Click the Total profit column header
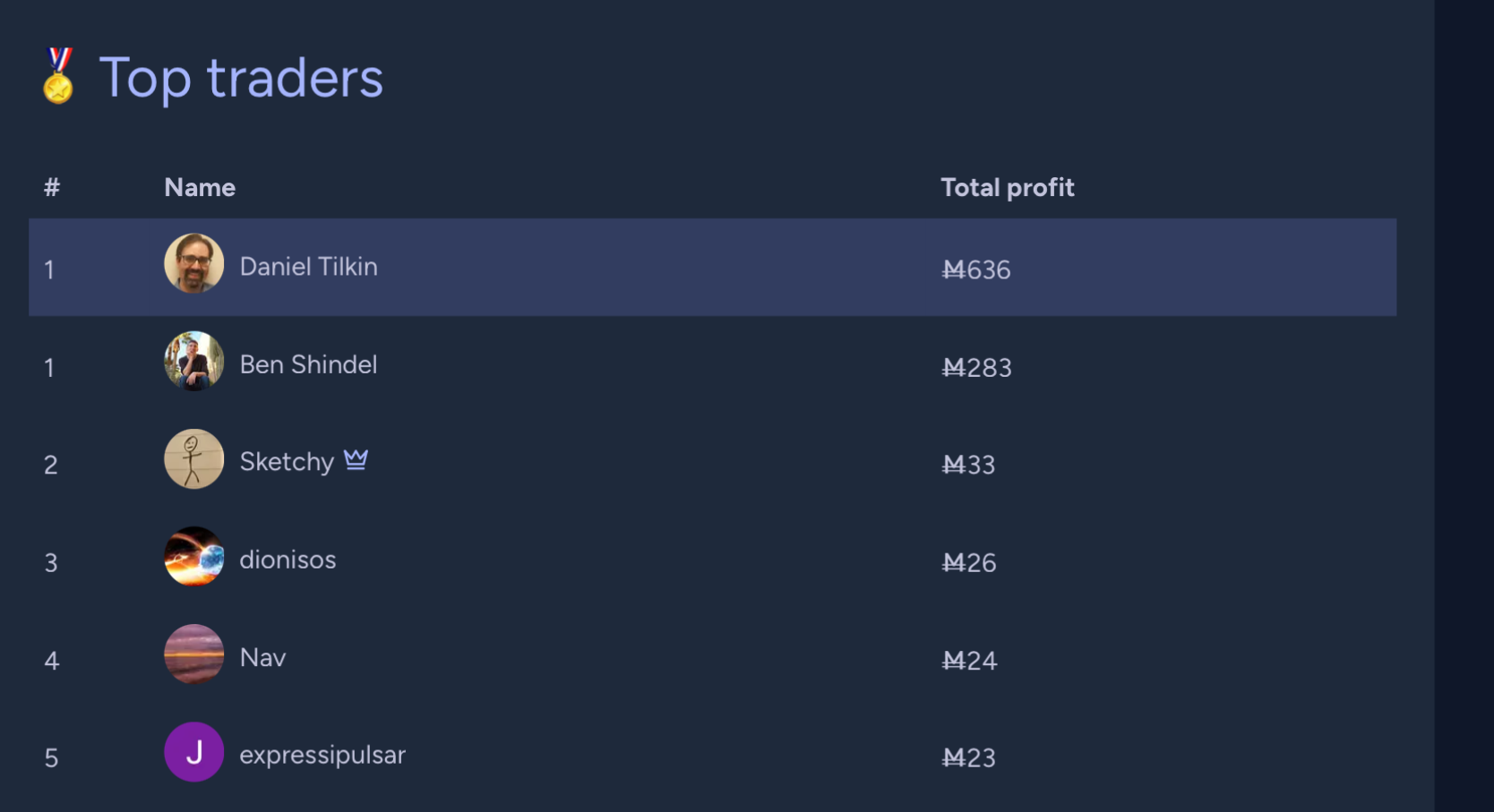This screenshot has height=812, width=1494. [x=1007, y=187]
